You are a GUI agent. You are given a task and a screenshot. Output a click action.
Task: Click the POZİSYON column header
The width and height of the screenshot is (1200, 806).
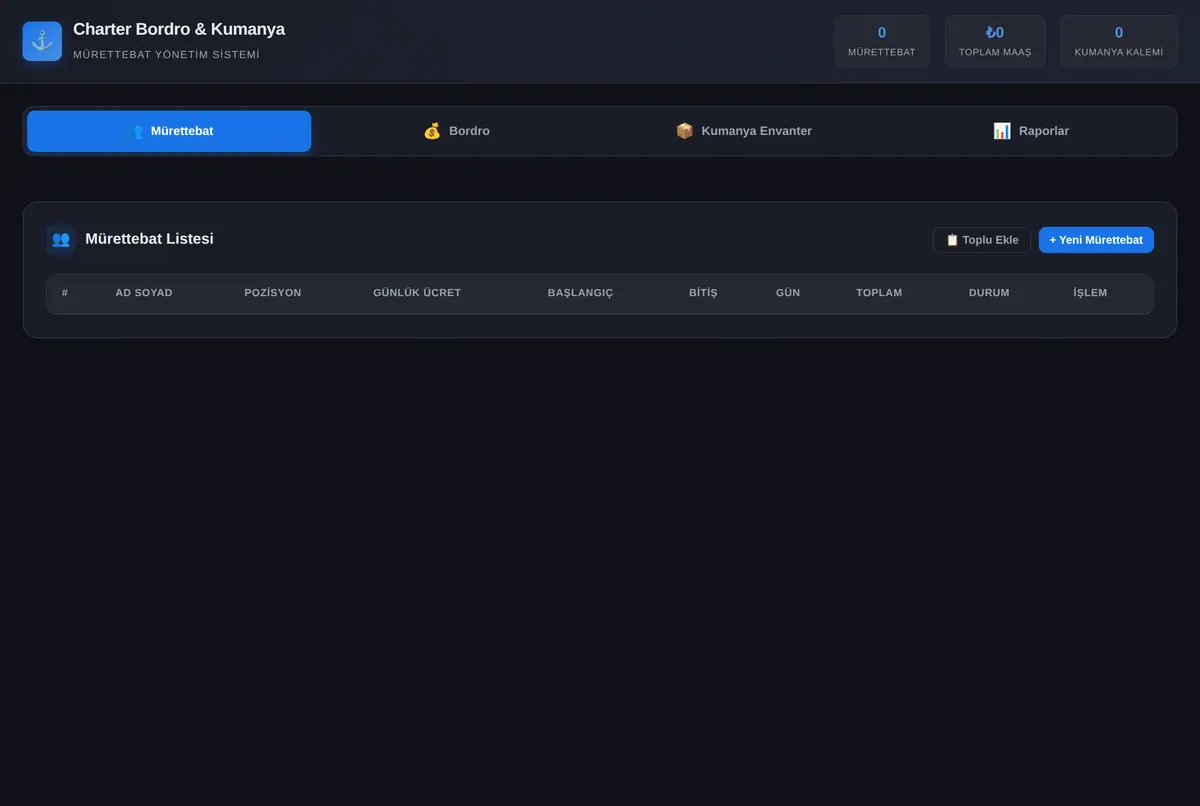tap(273, 293)
